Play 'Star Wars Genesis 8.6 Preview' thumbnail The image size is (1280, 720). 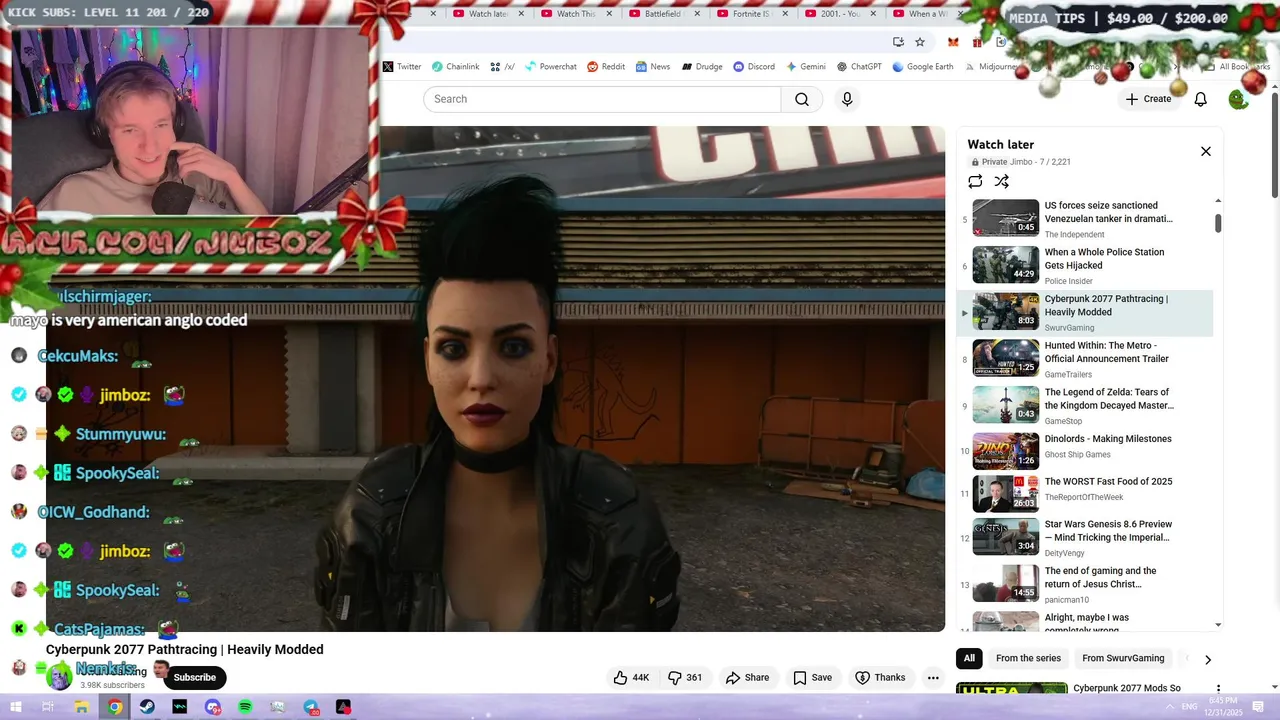(x=1005, y=537)
